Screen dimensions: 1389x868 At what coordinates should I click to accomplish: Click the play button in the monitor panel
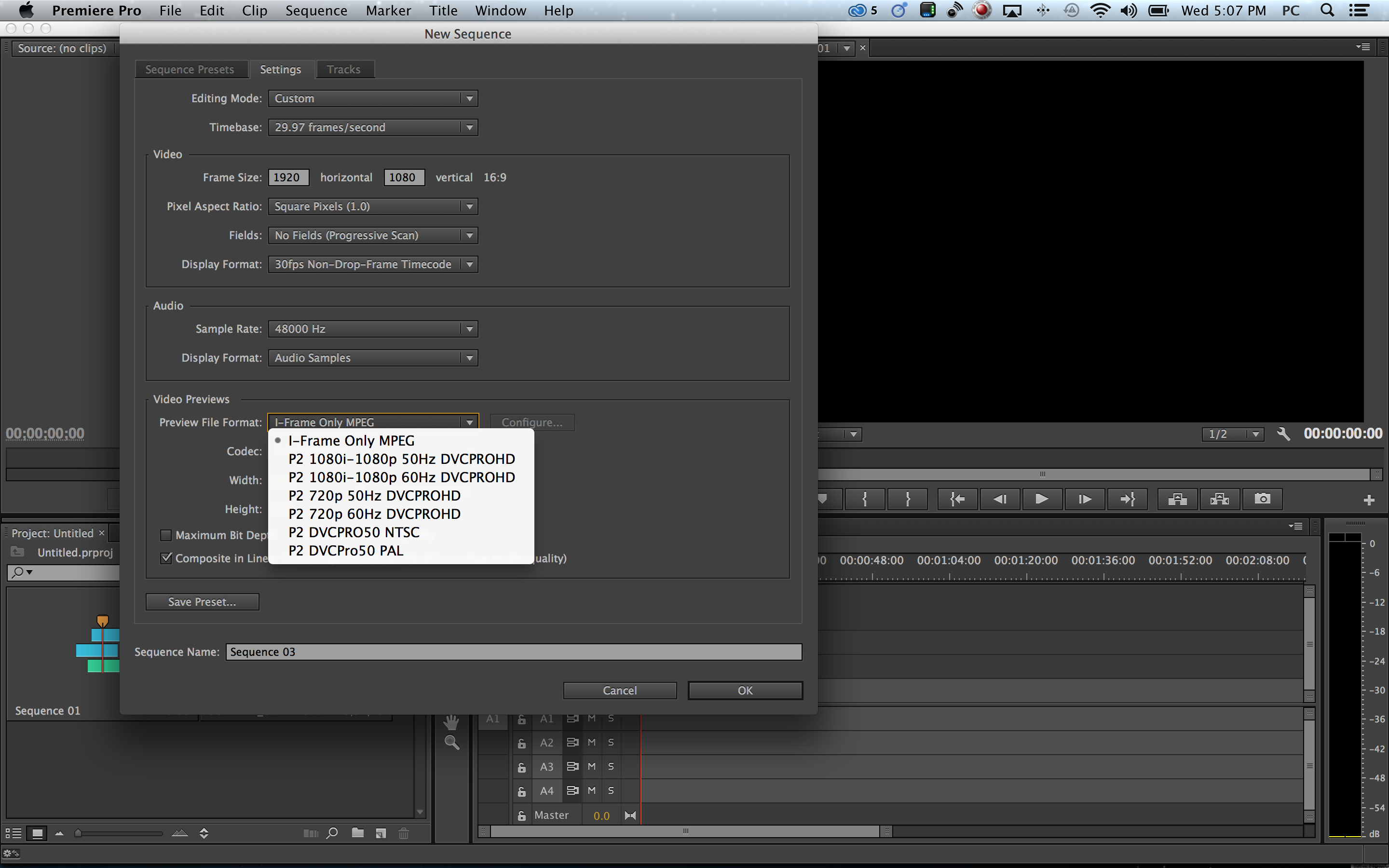tap(1040, 499)
